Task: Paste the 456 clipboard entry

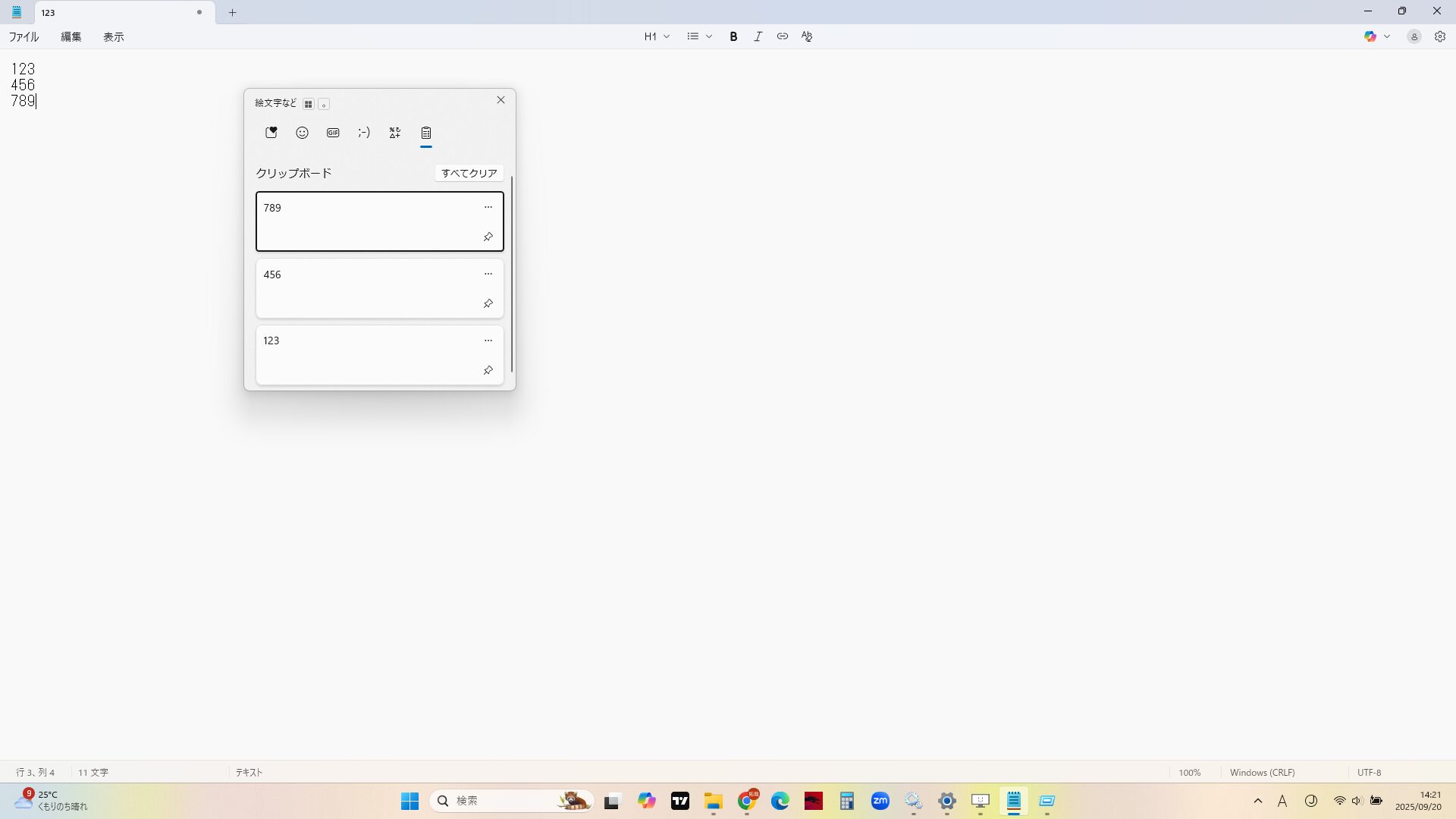Action: click(x=364, y=288)
